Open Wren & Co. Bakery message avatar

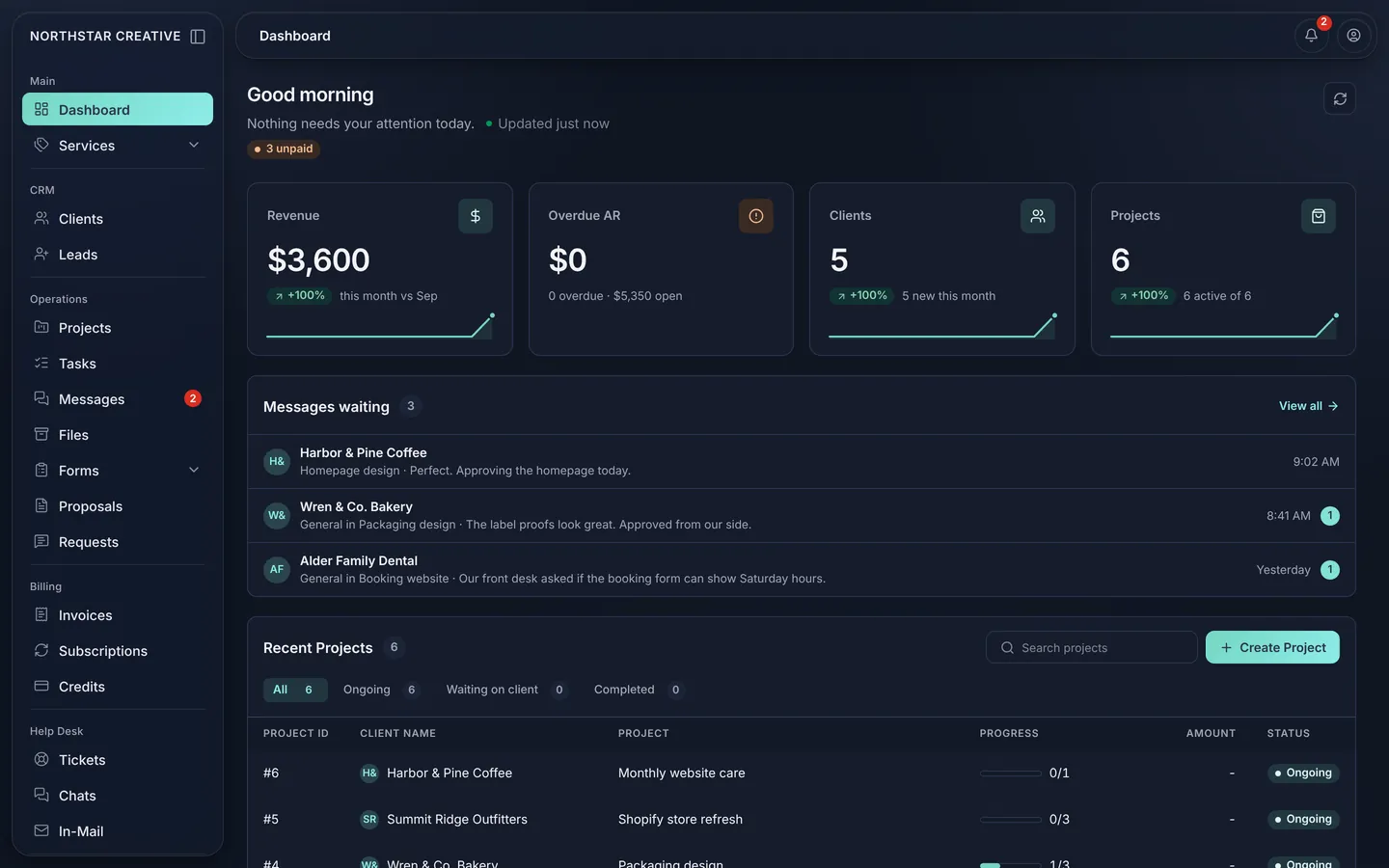(x=277, y=516)
